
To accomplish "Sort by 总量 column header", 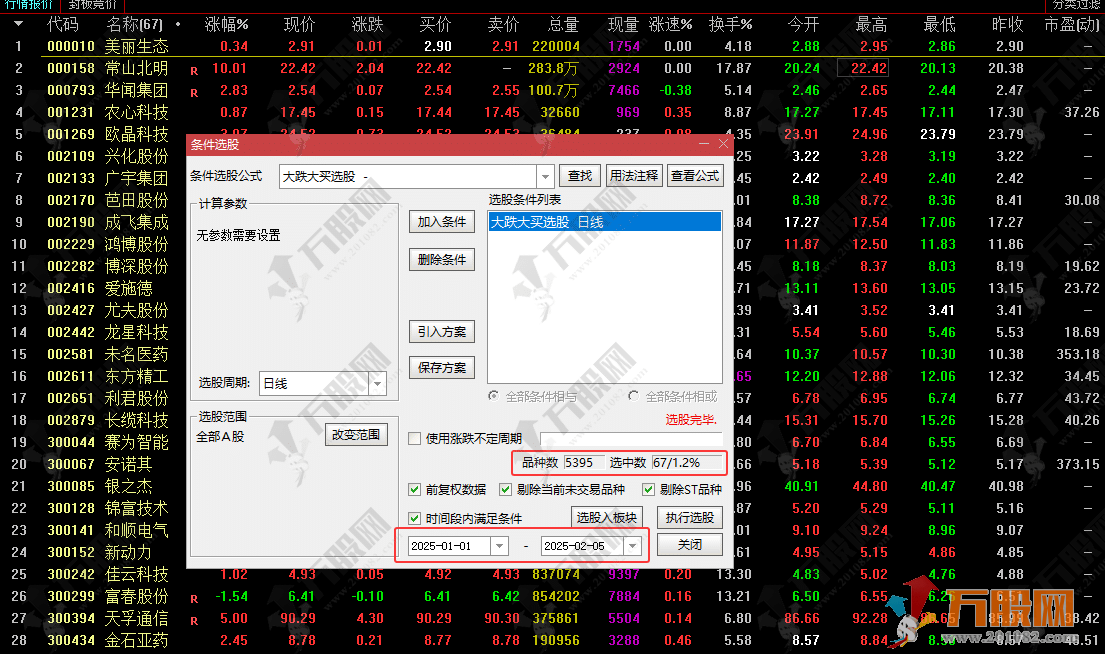I will click(x=563, y=25).
